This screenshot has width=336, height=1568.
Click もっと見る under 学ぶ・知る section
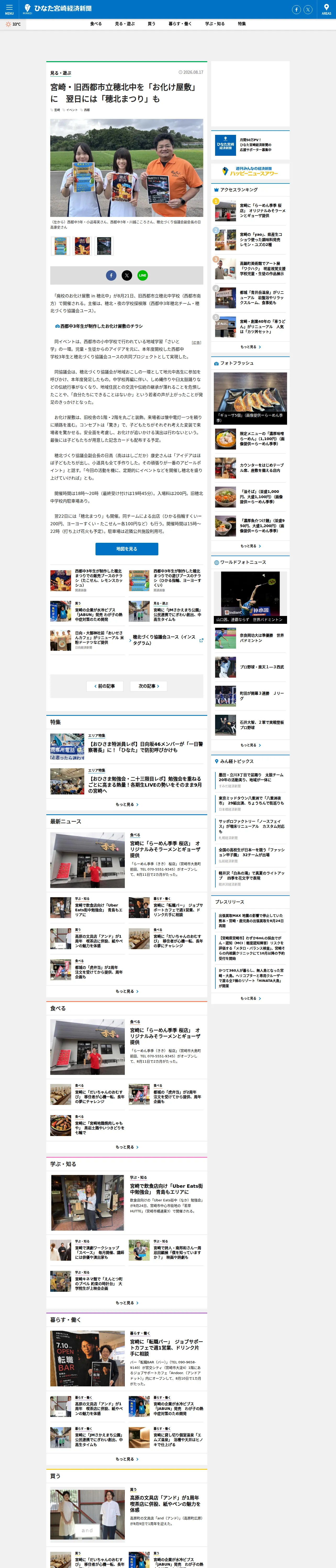click(127, 1303)
